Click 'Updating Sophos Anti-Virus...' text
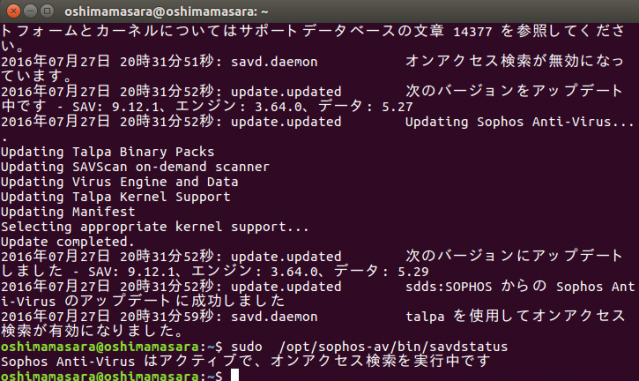The width and height of the screenshot is (639, 381). click(x=520, y=122)
